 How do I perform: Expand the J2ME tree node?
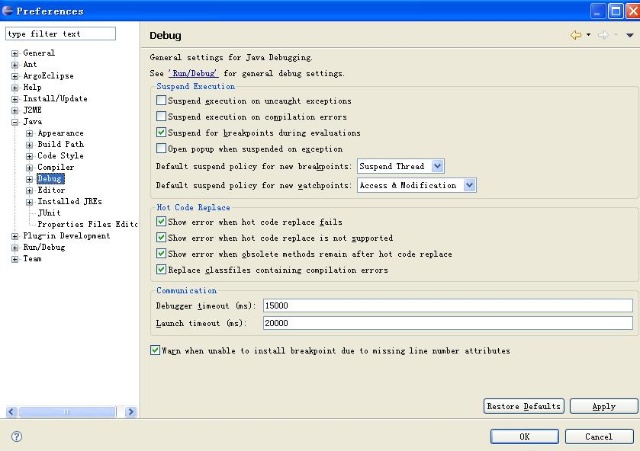(15, 110)
